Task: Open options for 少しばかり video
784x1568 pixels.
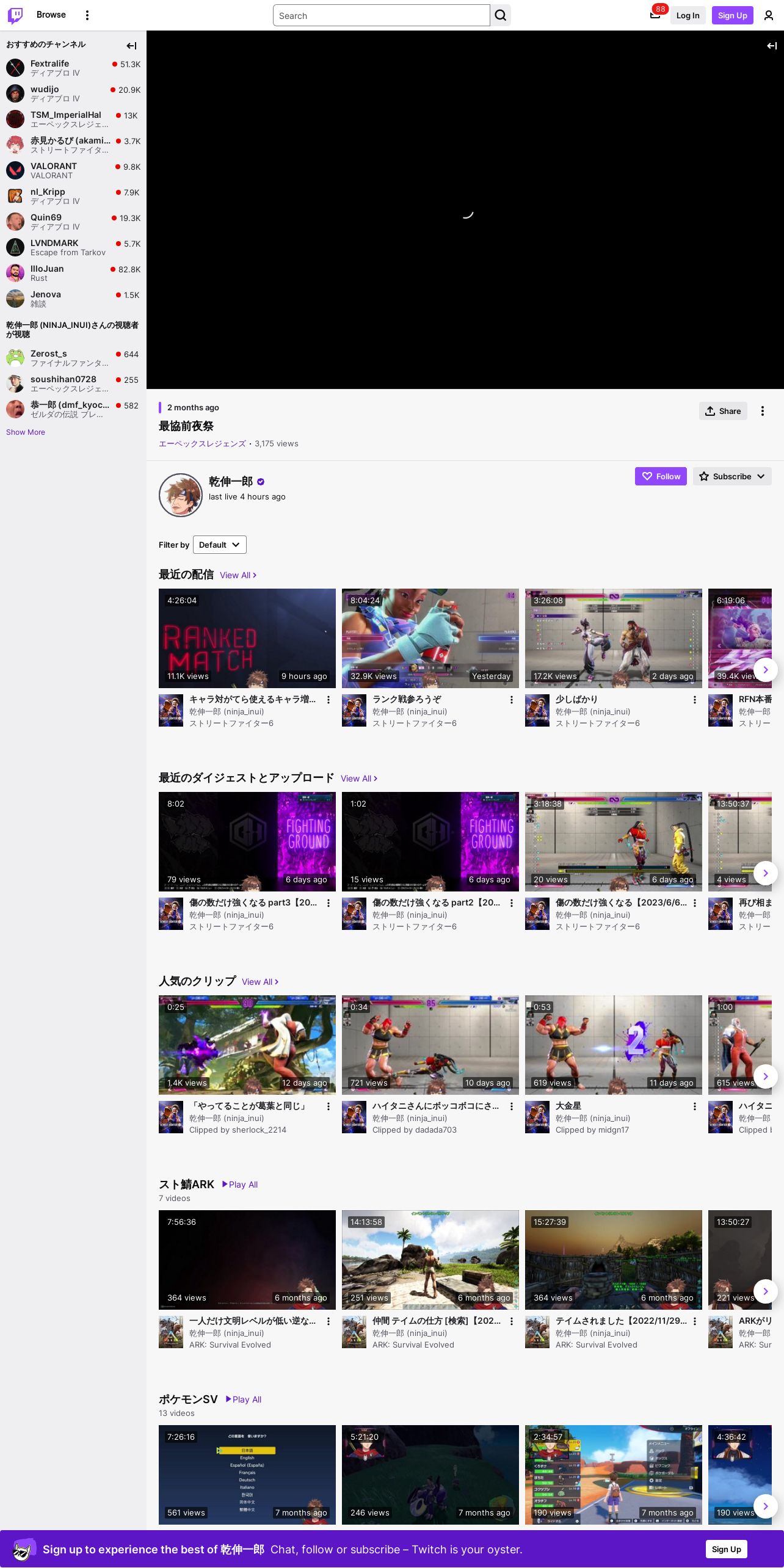Action: tap(695, 700)
